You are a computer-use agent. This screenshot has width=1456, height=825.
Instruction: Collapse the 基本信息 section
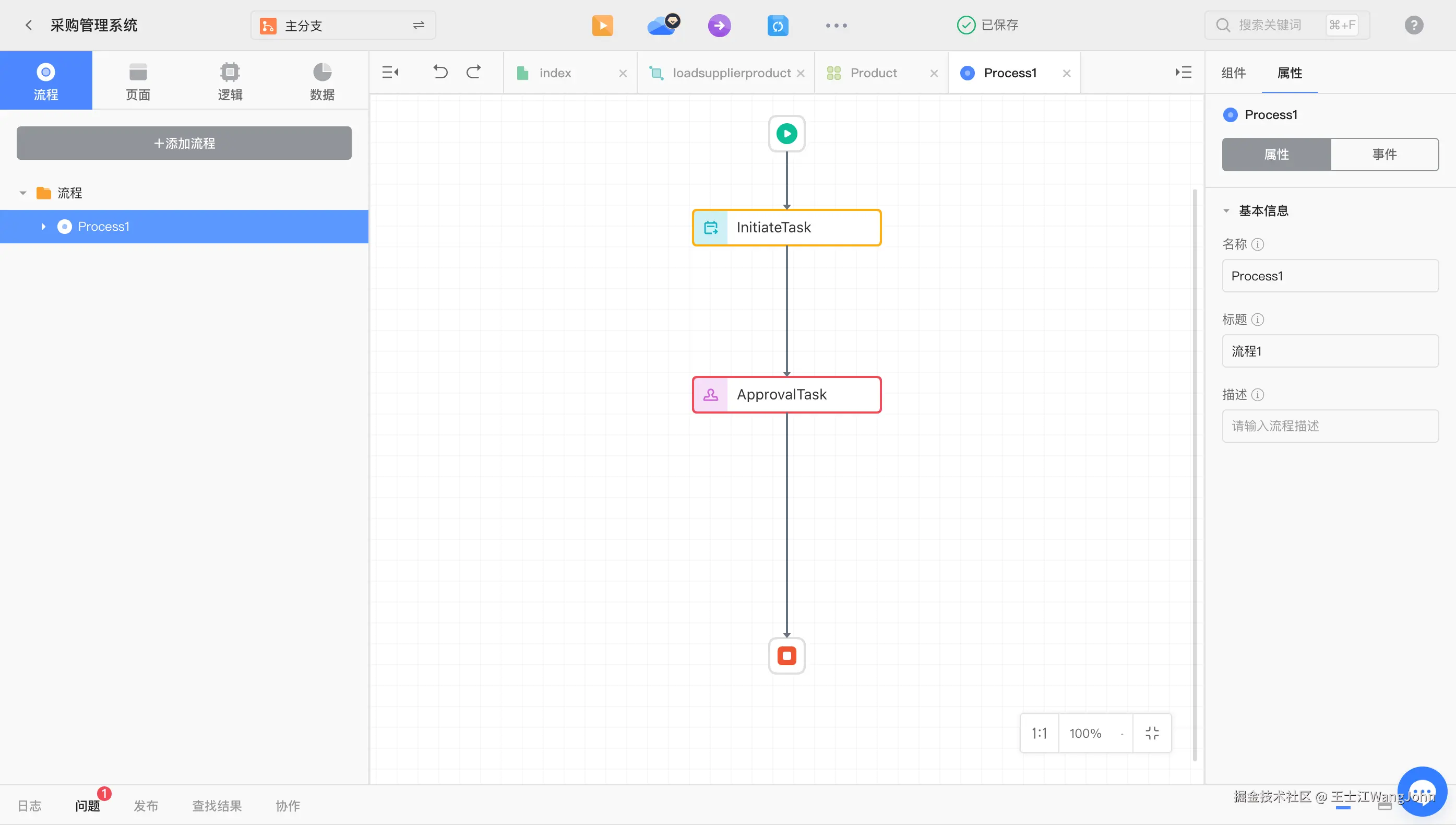coord(1226,211)
